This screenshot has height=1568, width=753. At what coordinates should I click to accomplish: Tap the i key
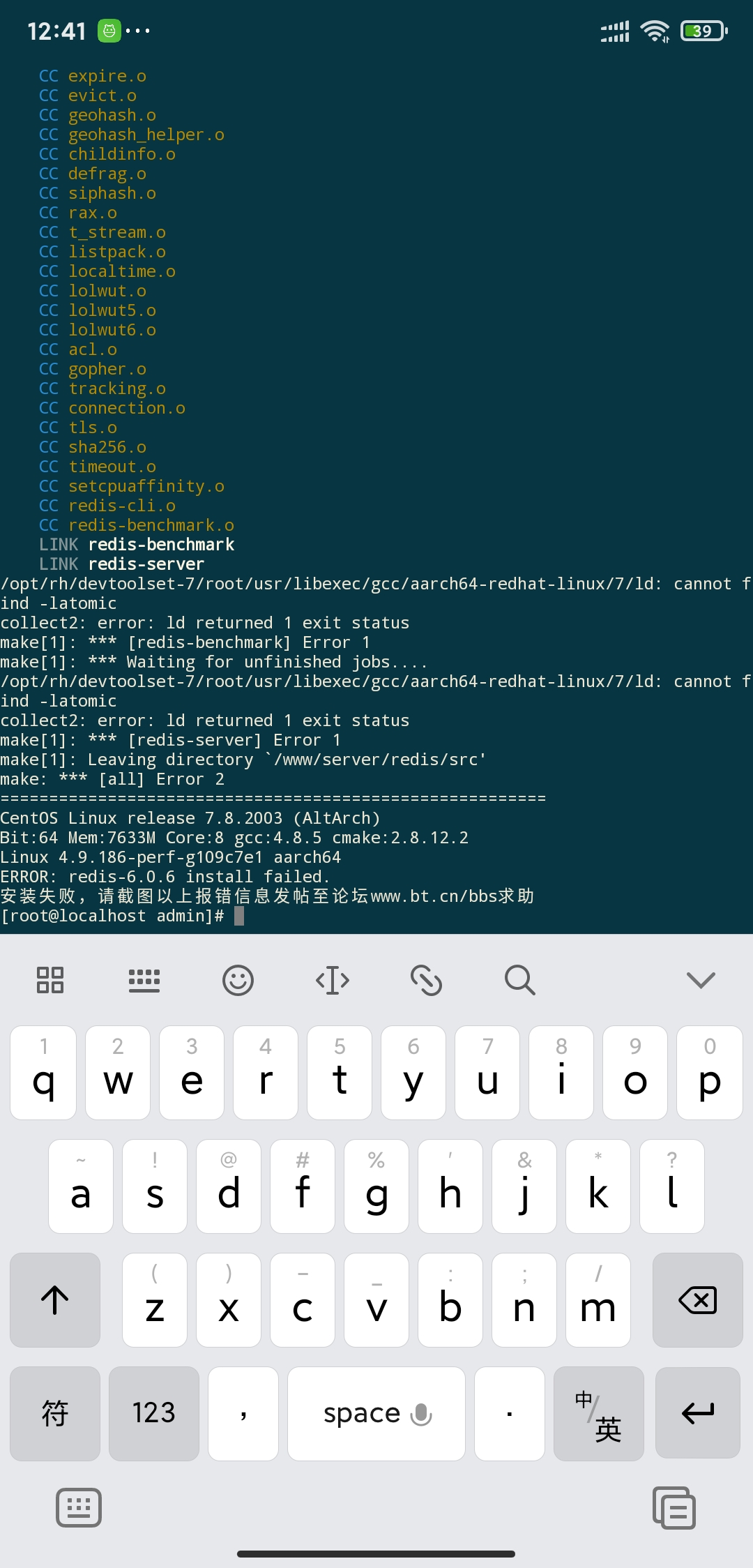click(561, 1073)
